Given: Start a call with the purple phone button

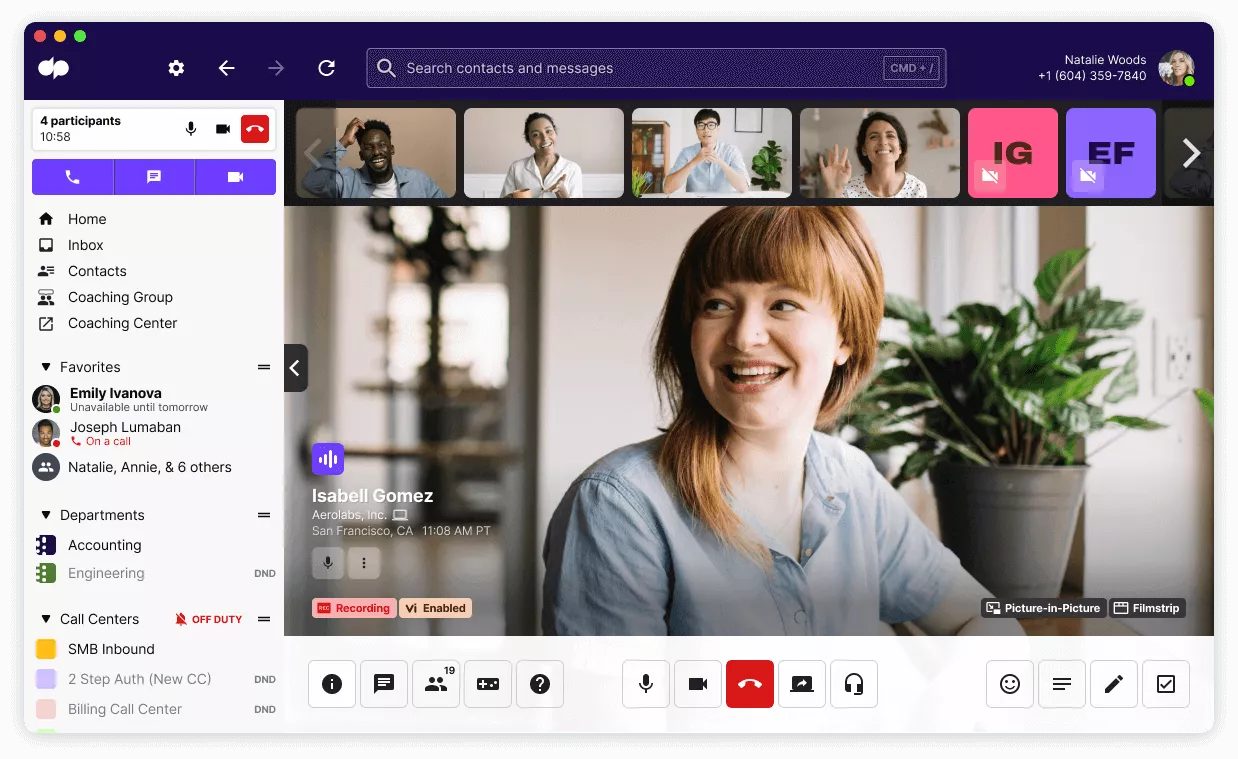Looking at the screenshot, I should 70,177.
